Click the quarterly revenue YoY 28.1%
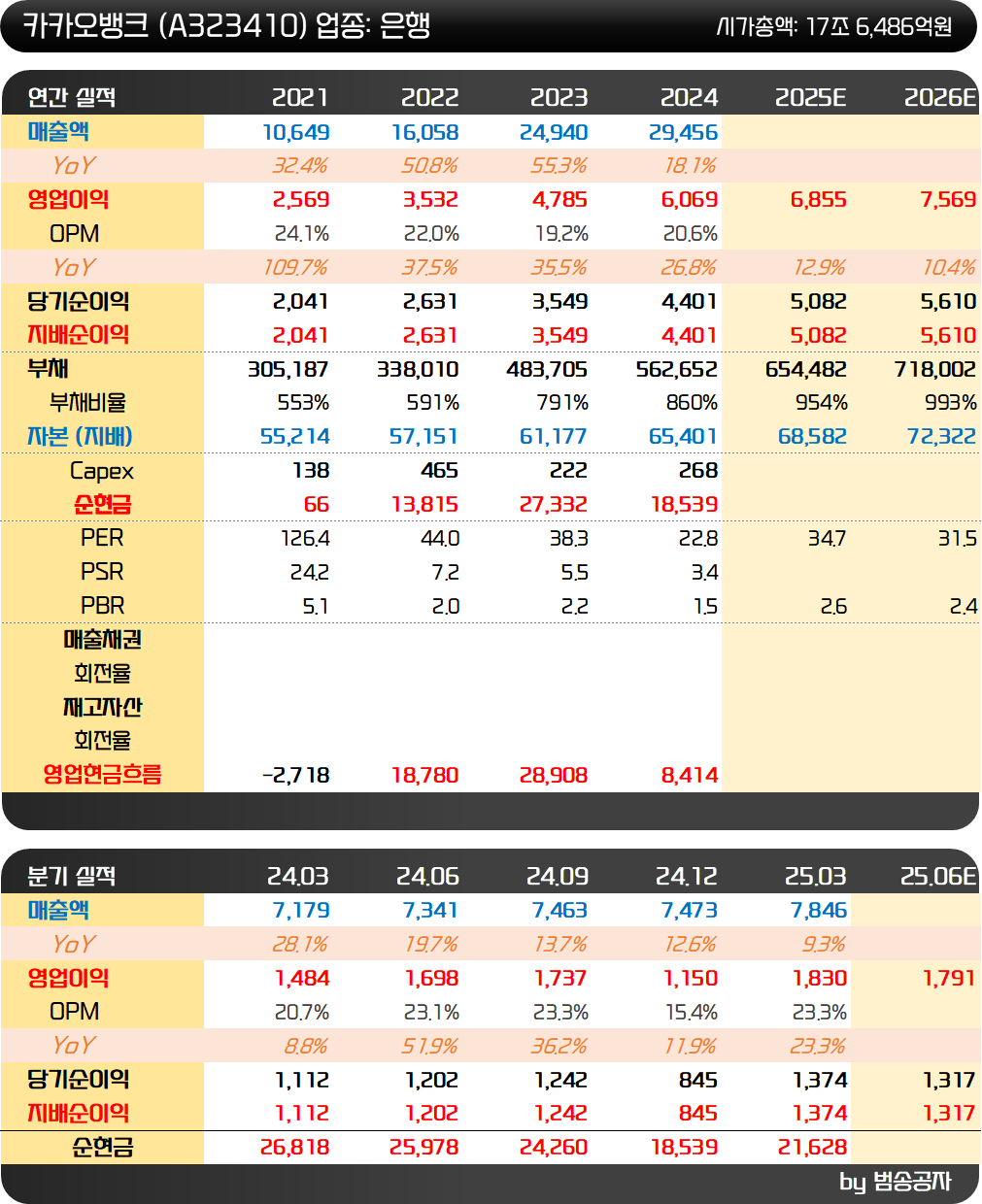The image size is (982, 1204). pyautogui.click(x=301, y=945)
